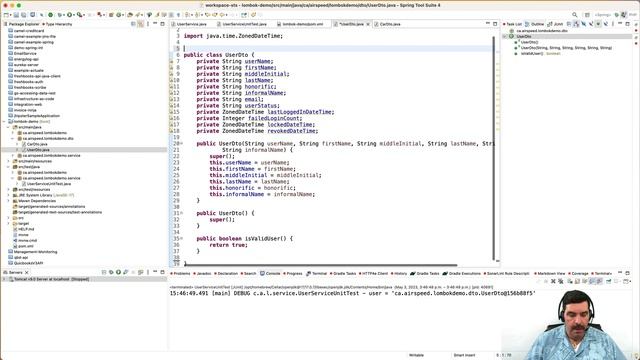Fold the isValidUser method at line 35
The height and width of the screenshot is (360, 640).
point(182,238)
